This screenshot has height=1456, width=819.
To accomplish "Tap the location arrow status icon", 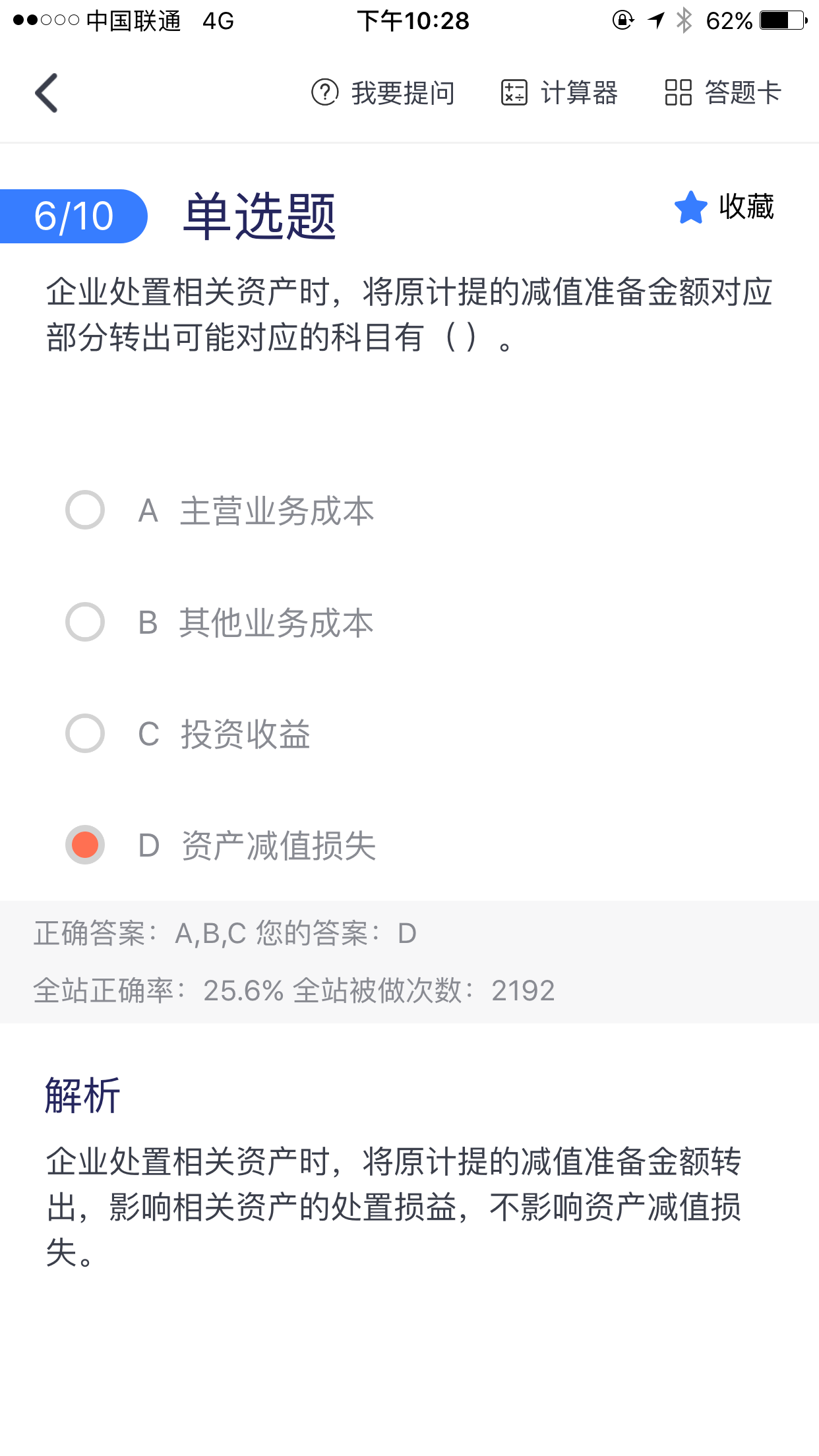I will click(655, 20).
